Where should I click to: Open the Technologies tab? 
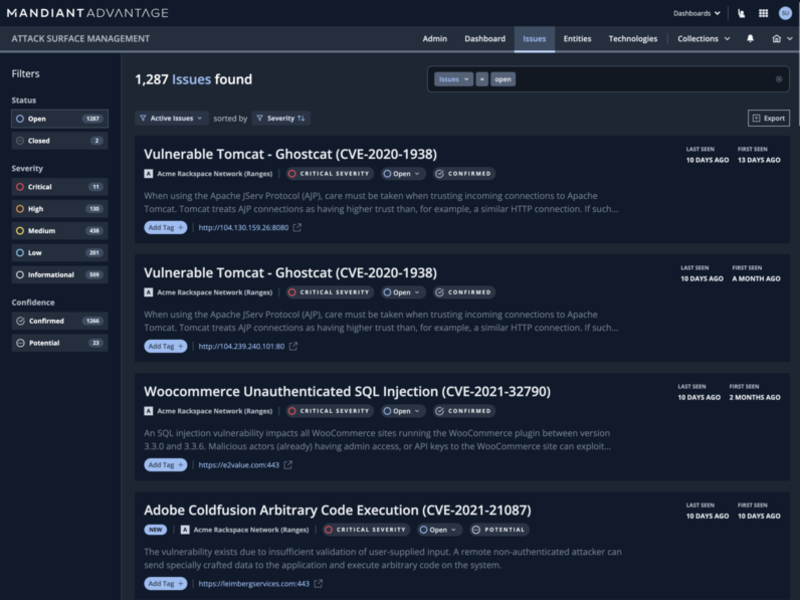click(633, 39)
